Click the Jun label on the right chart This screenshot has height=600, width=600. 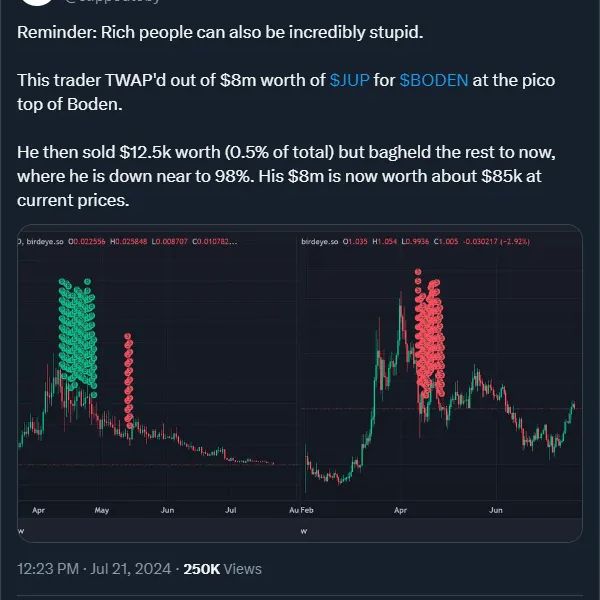496,510
